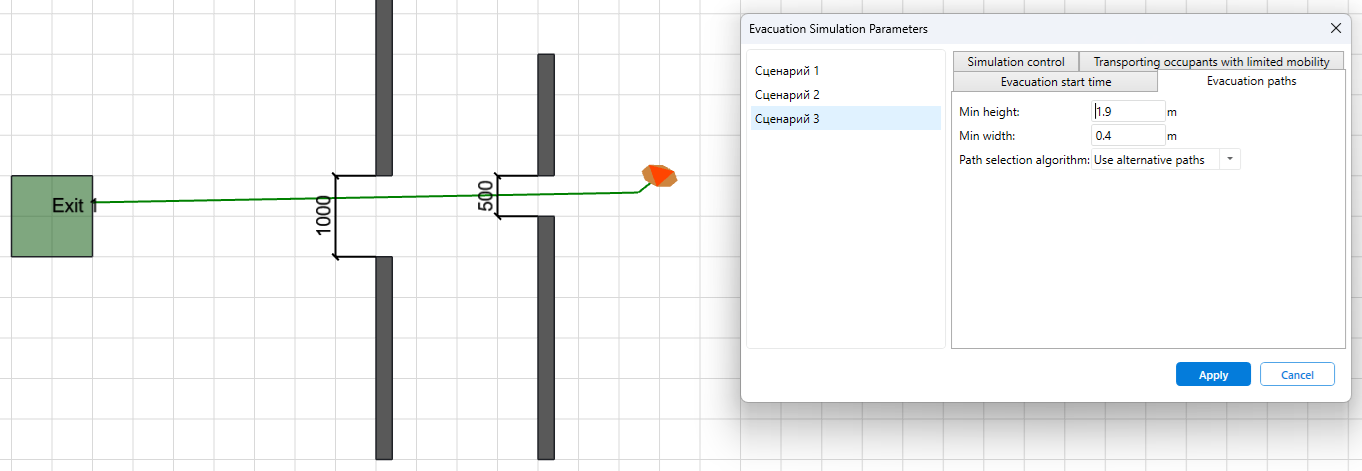Image resolution: width=1362 pixels, height=471 pixels.
Task: Open the Evacuation start time tab
Action: pos(1055,82)
